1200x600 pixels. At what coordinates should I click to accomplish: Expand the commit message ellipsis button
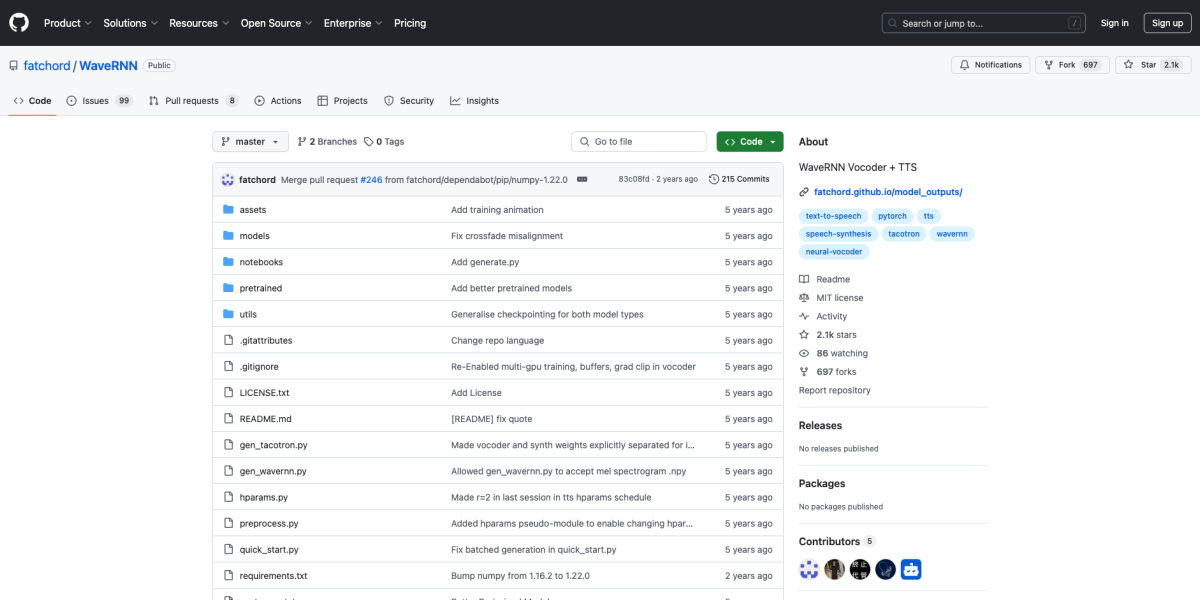coord(582,179)
